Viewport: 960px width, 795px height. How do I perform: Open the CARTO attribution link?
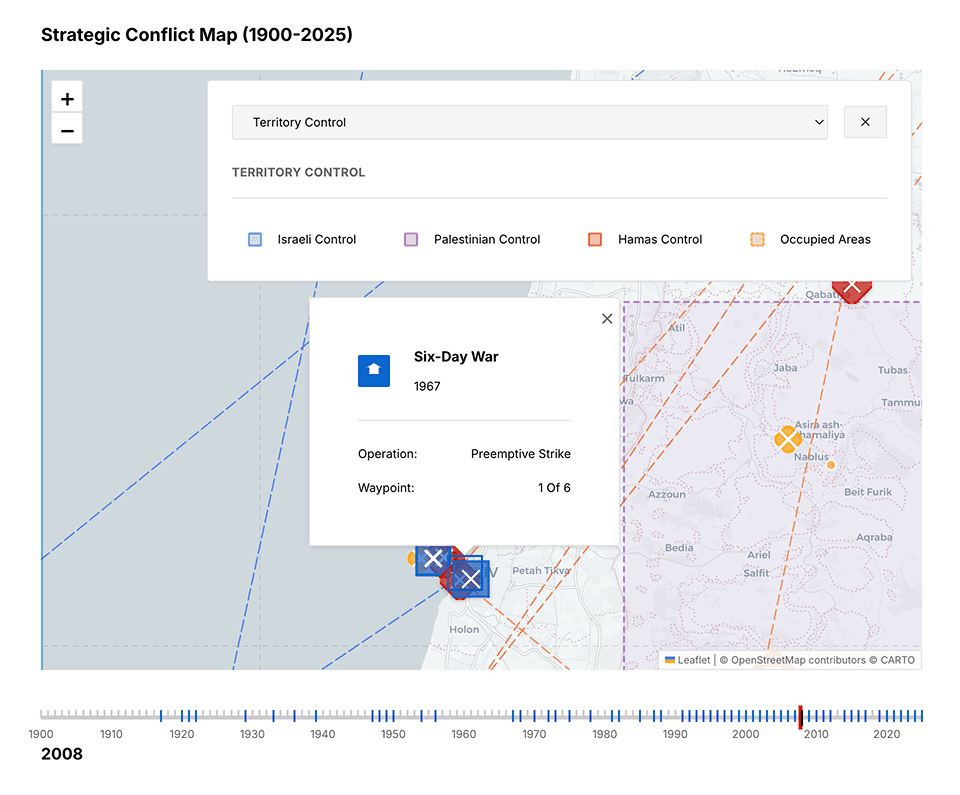coord(897,660)
